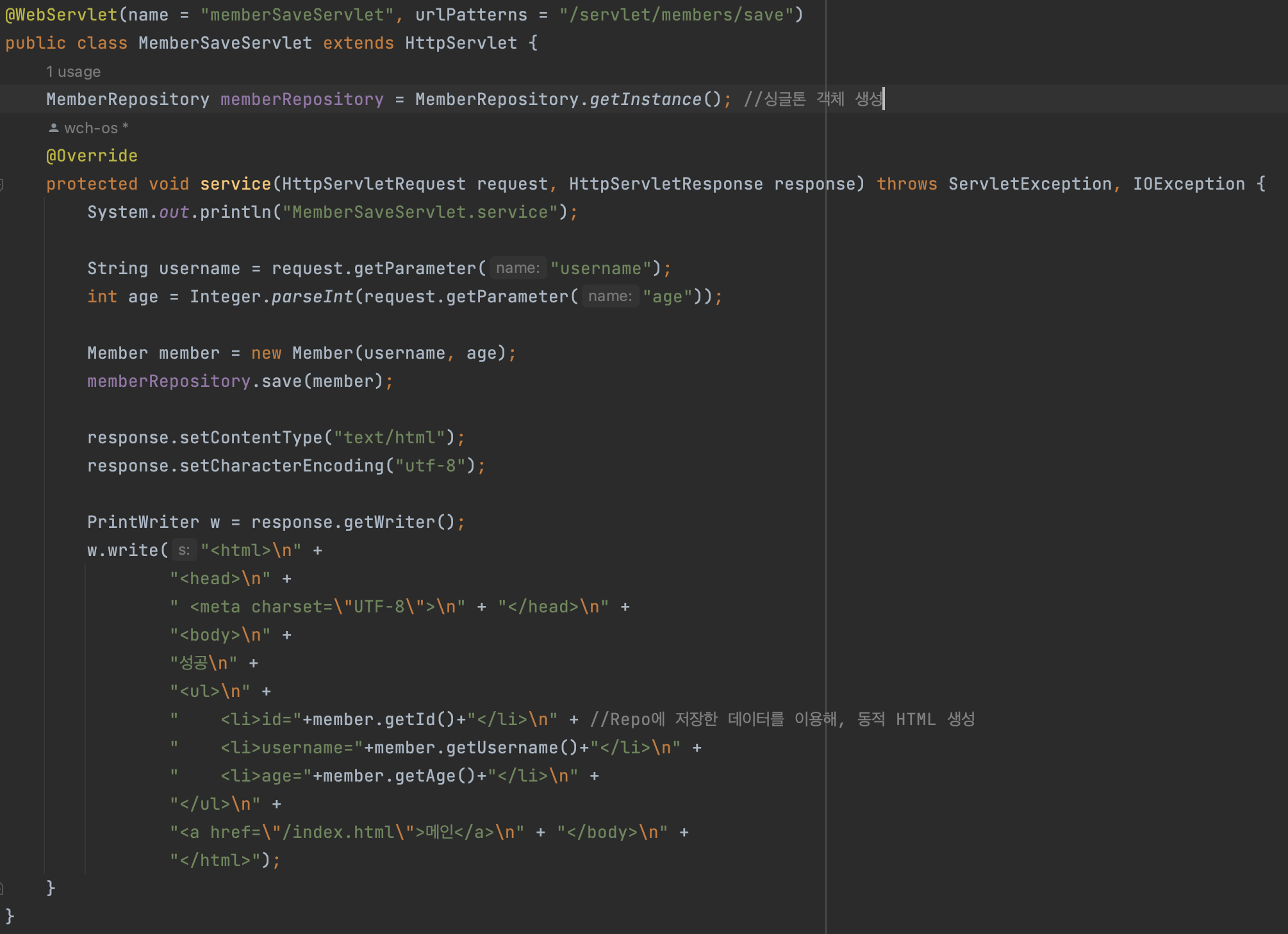The image size is (1288, 934).
Task: Click member.getUsername() call
Action: pyautogui.click(x=476, y=748)
